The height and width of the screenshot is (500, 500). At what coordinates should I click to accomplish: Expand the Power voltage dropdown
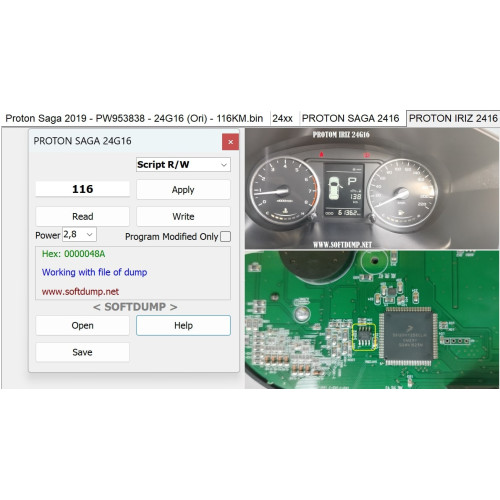79,234
